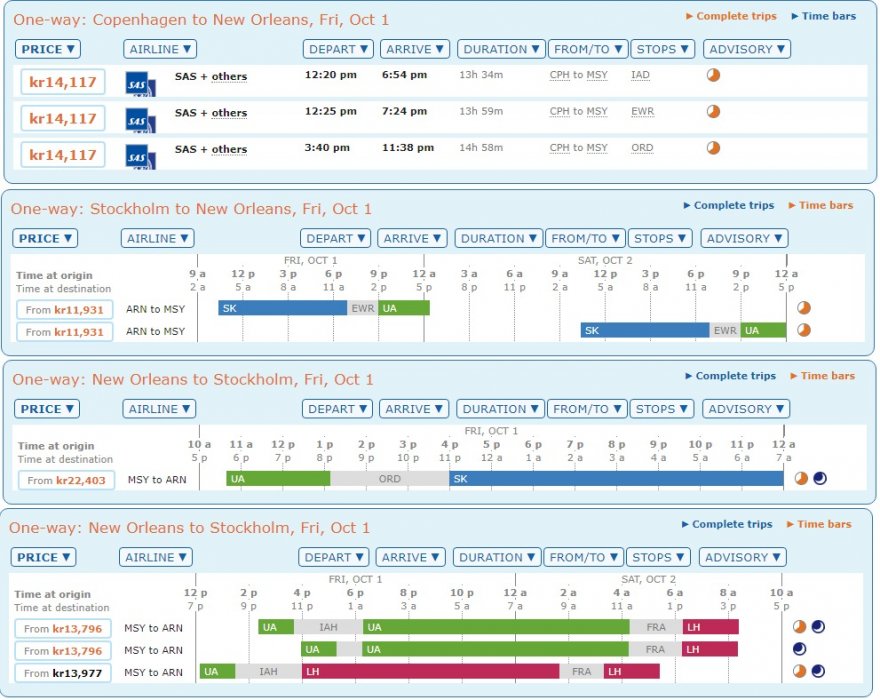
Task: Click orange advisory icon on the kr13,977 flight
Action: [x=800, y=671]
